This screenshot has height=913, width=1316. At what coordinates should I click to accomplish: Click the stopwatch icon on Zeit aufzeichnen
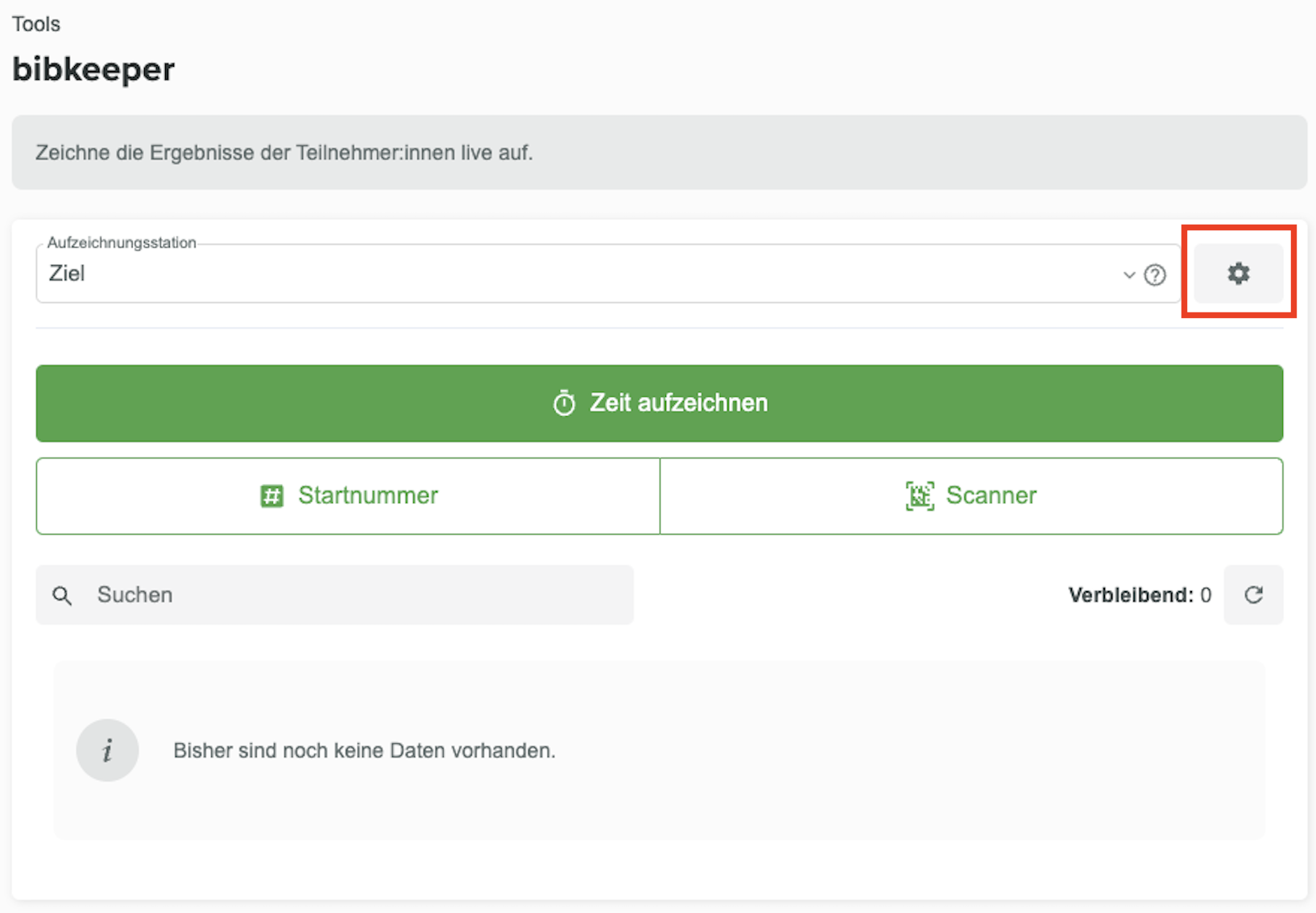pos(564,403)
